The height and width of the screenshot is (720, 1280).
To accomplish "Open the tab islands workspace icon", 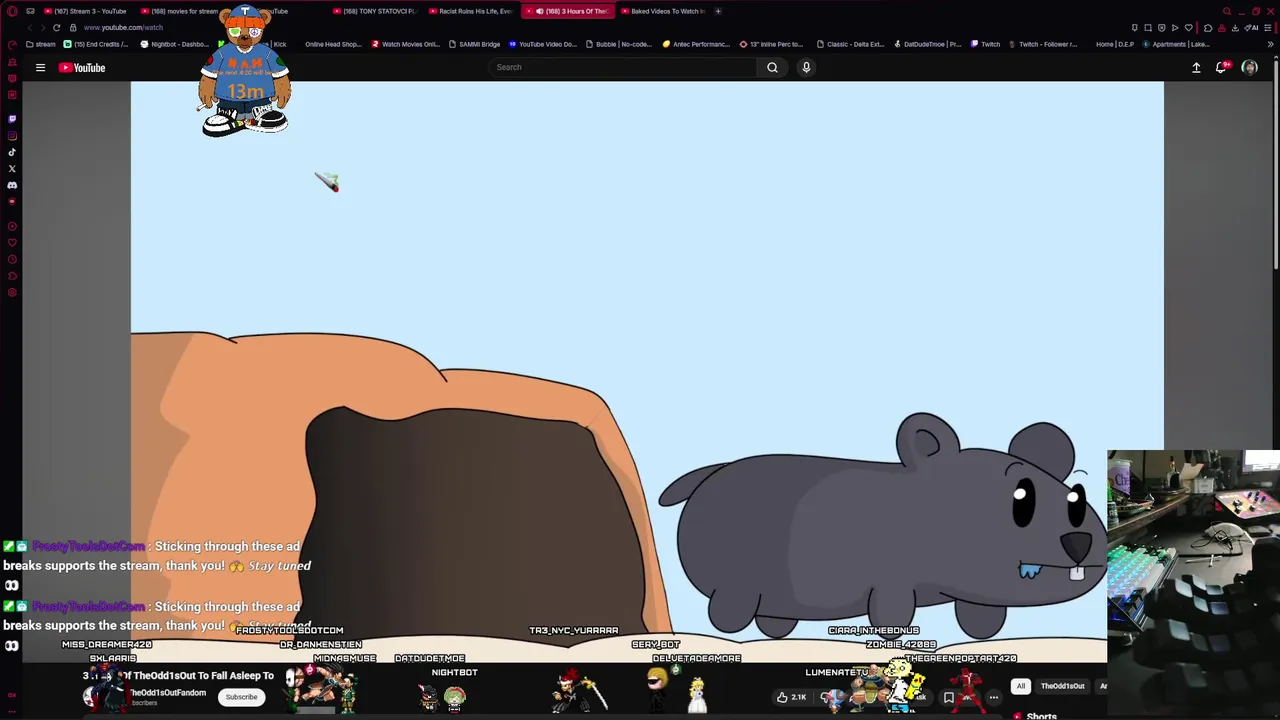I will (x=30, y=11).
